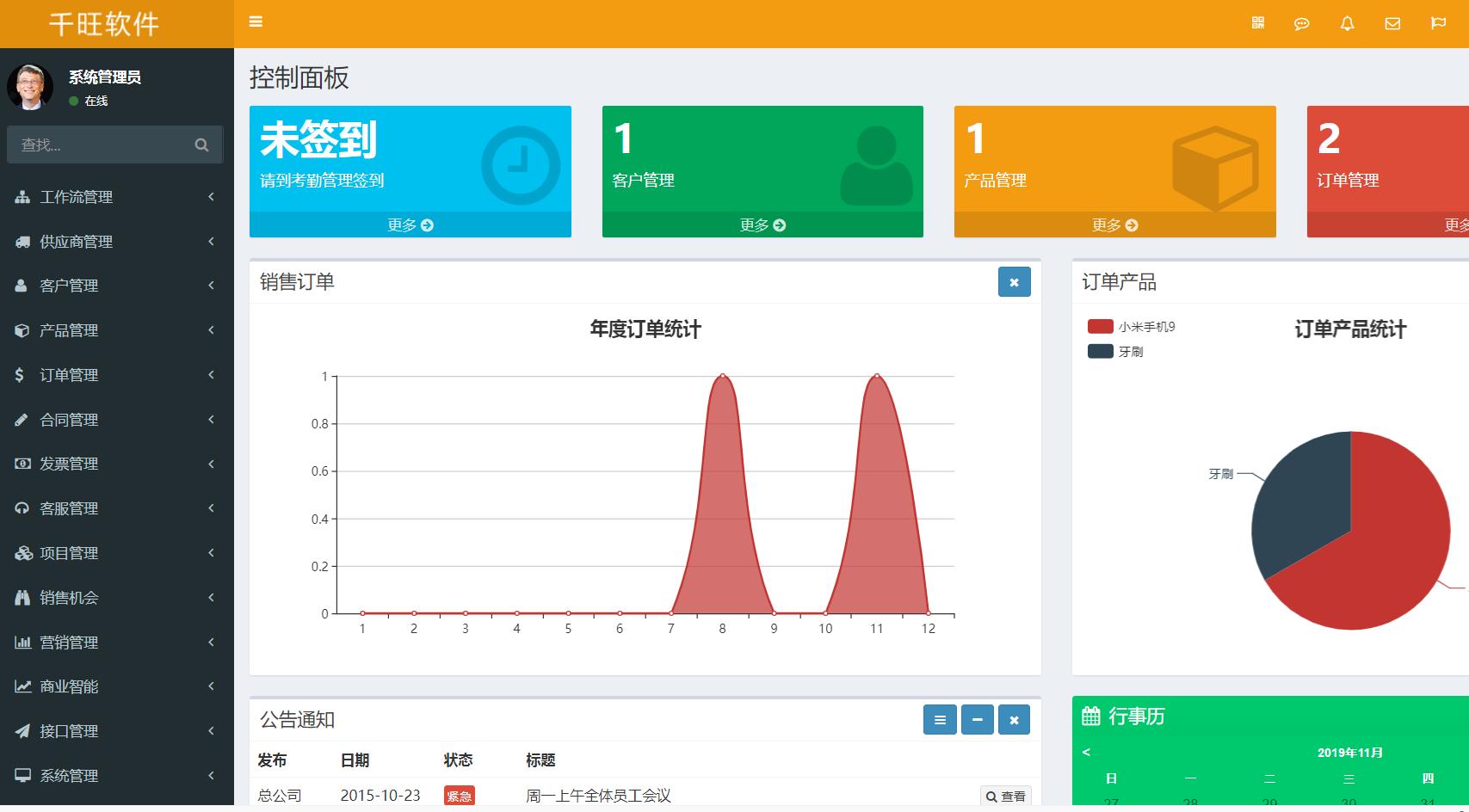Click the calendar icon beside 行事历
The height and width of the screenshot is (812, 1469).
(1091, 716)
